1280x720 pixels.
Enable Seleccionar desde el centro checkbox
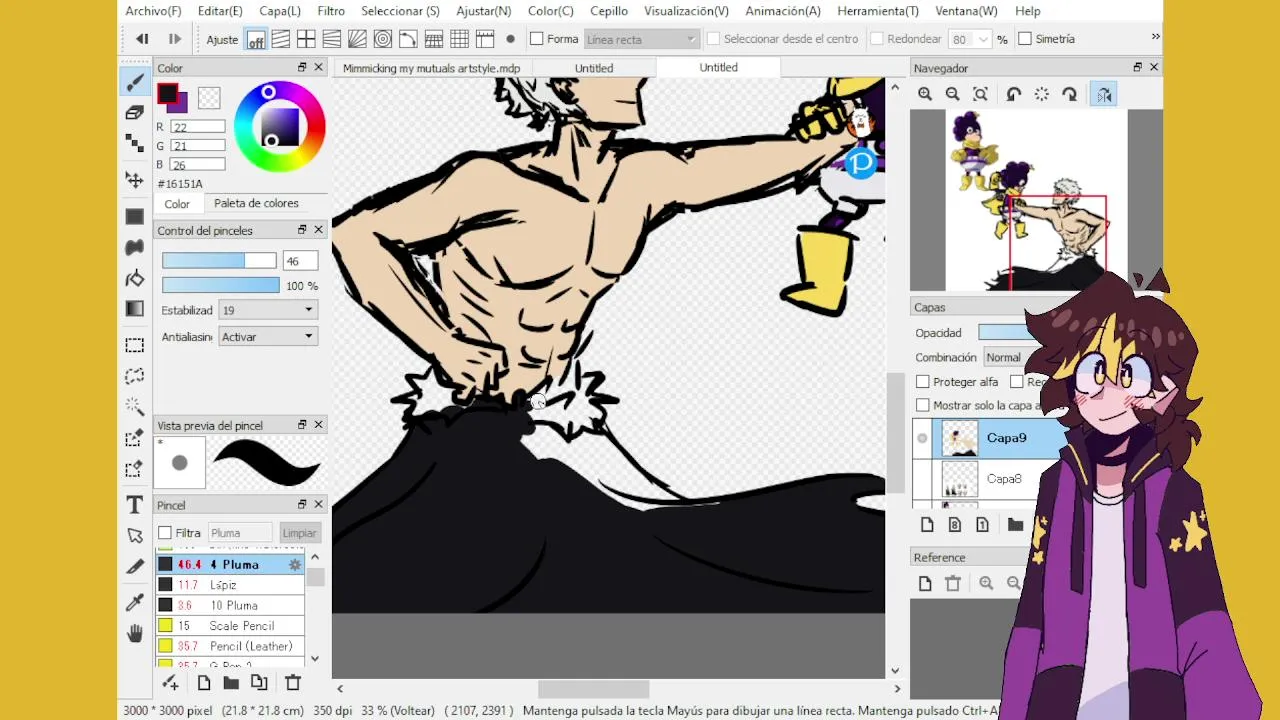point(713,39)
